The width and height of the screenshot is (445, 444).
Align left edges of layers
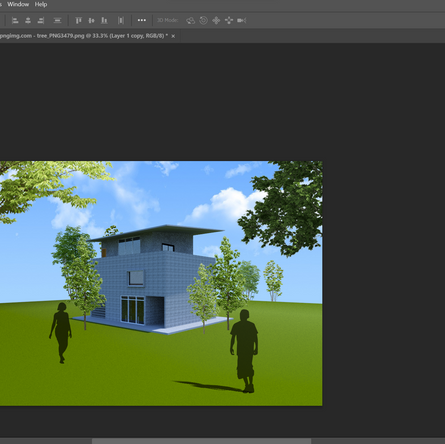click(15, 20)
